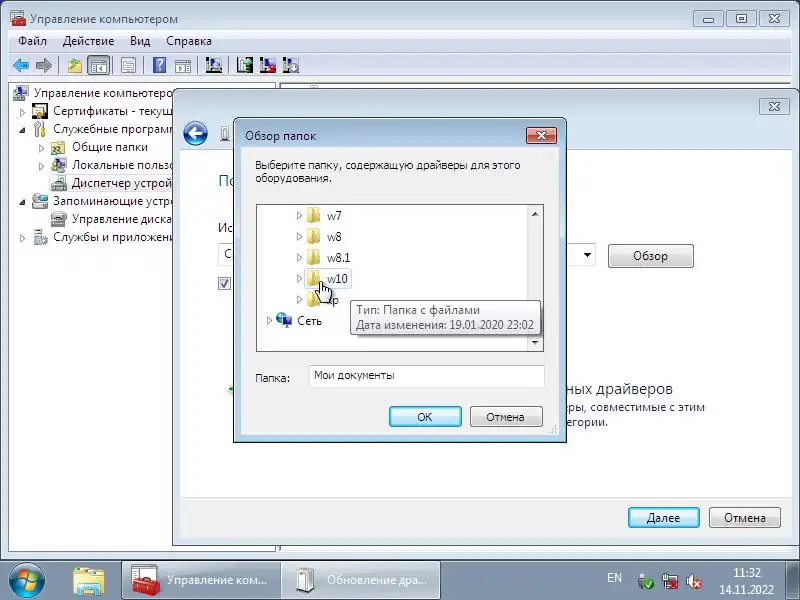Click the Uninstall device toolbar icon
The height and width of the screenshot is (600, 800).
[267, 65]
